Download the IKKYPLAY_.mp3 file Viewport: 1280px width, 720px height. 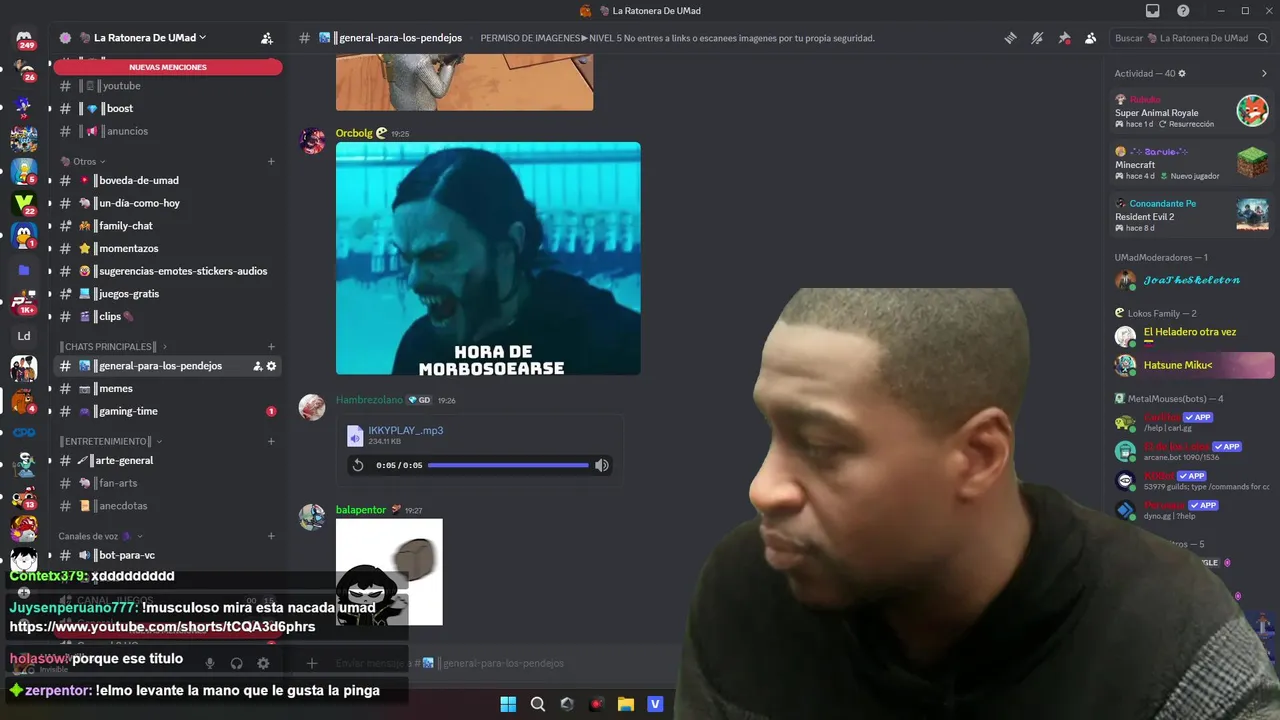(405, 430)
